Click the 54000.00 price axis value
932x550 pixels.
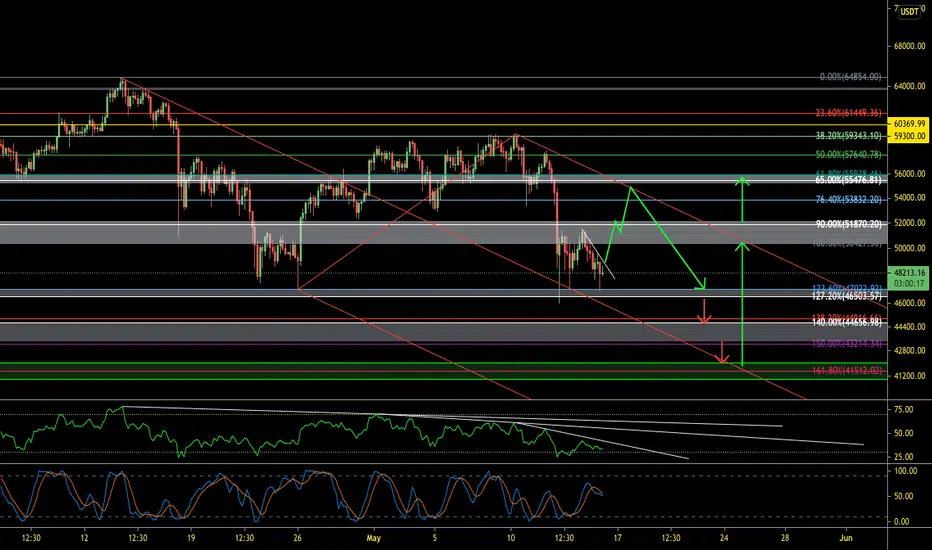pyautogui.click(x=909, y=197)
